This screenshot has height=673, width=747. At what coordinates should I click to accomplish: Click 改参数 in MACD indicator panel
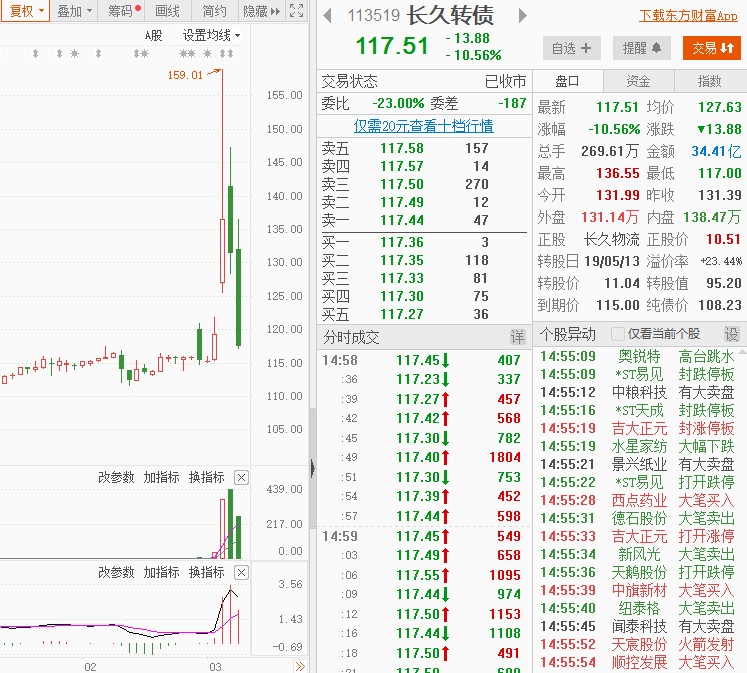click(x=116, y=572)
